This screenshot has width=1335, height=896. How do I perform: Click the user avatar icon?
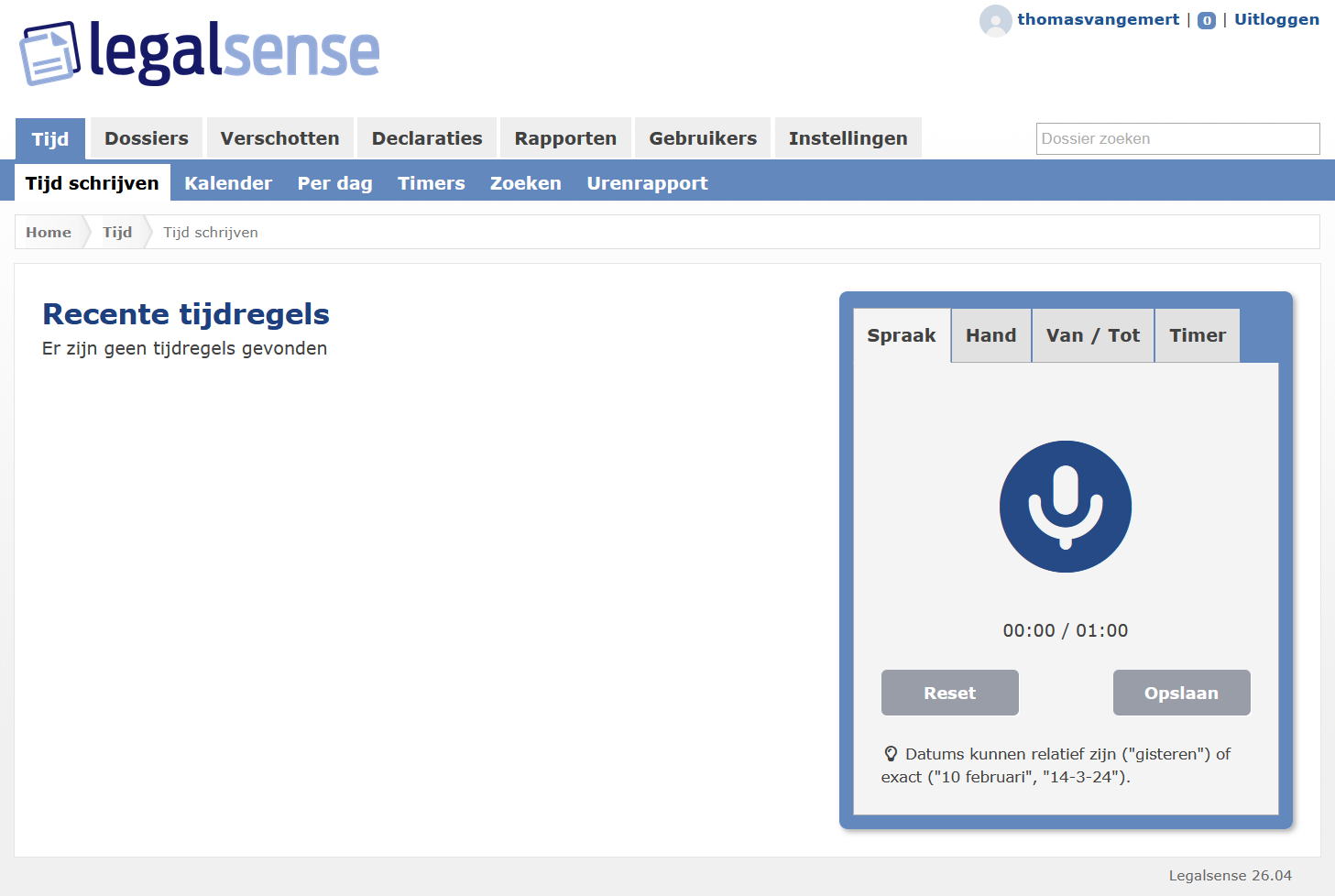click(x=995, y=20)
